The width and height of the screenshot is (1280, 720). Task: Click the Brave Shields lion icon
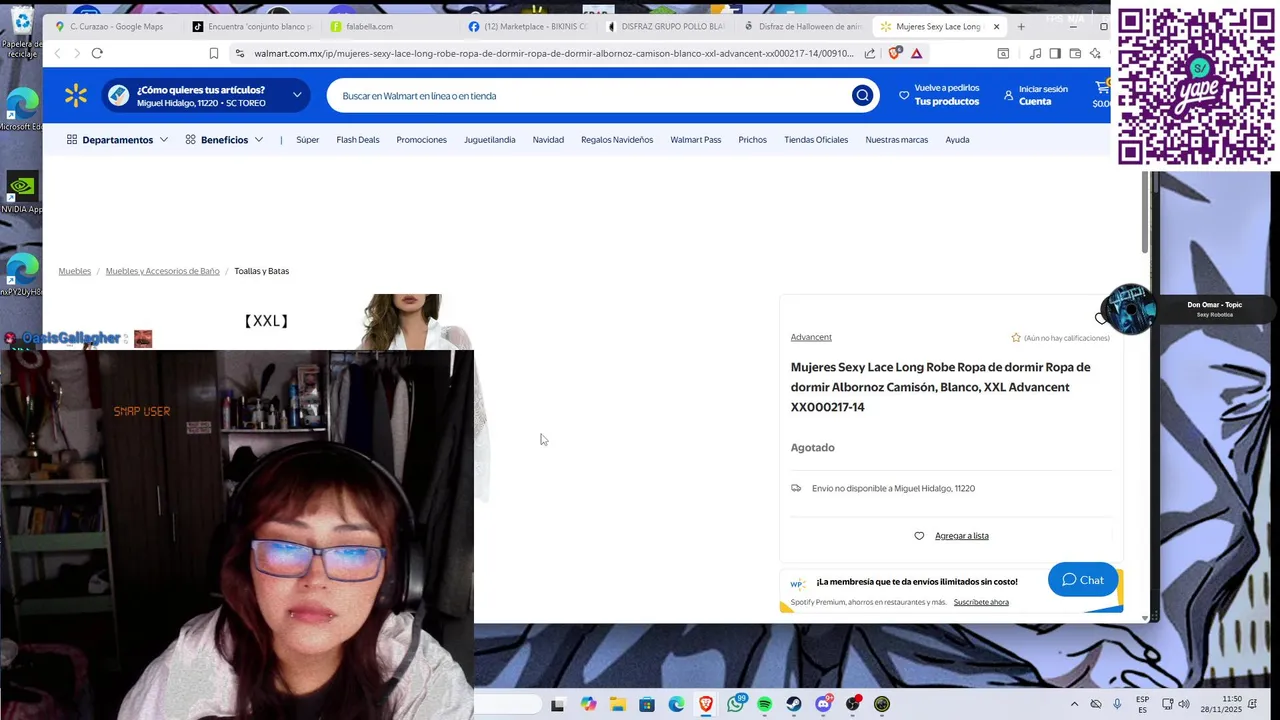895,53
